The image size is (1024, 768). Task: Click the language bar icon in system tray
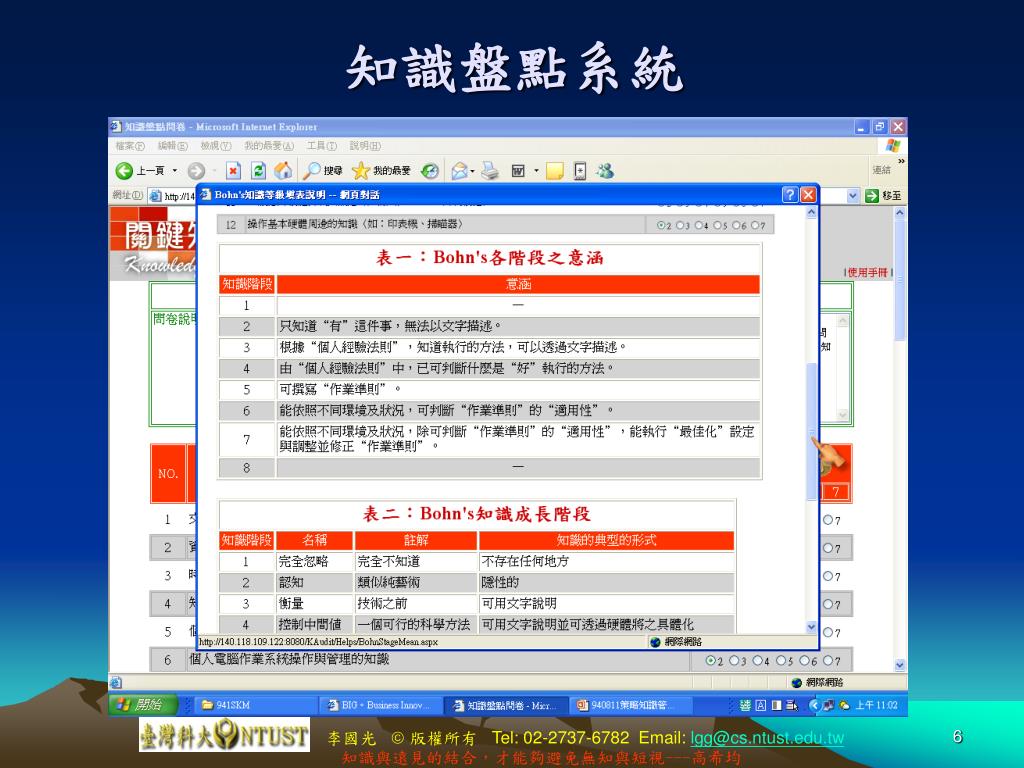click(x=745, y=705)
